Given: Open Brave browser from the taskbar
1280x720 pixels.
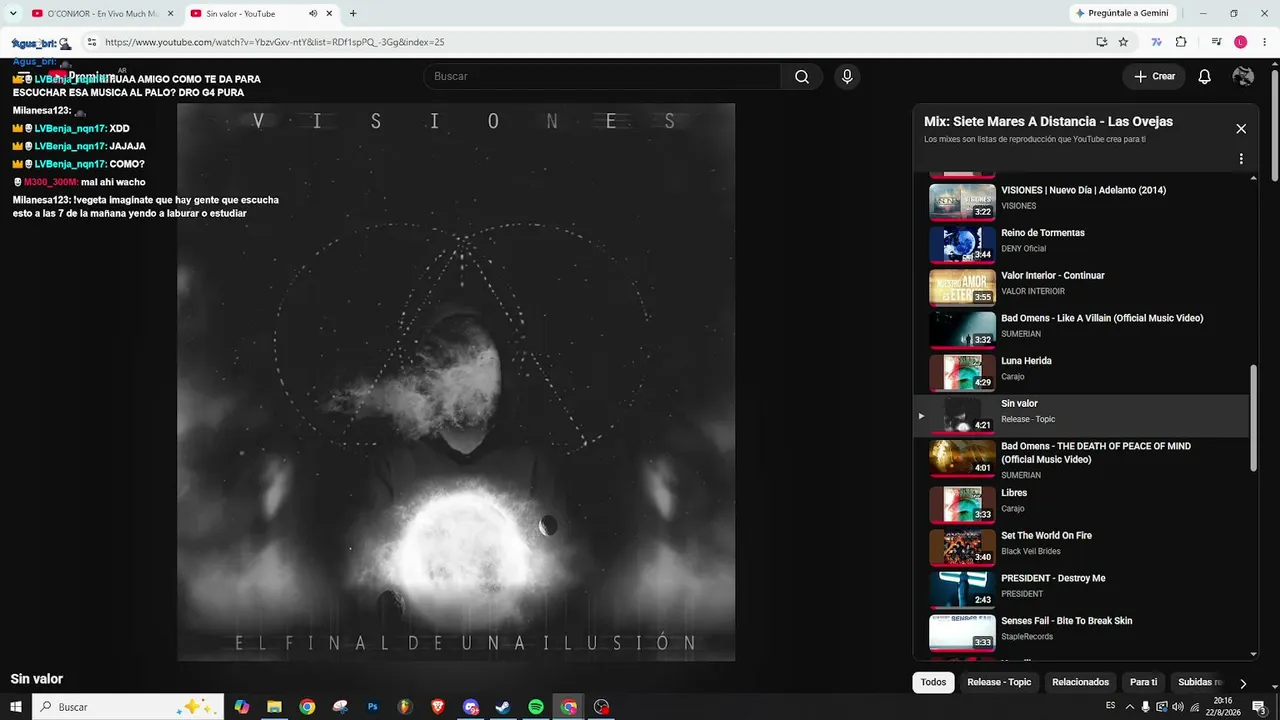Looking at the screenshot, I should point(438,707).
